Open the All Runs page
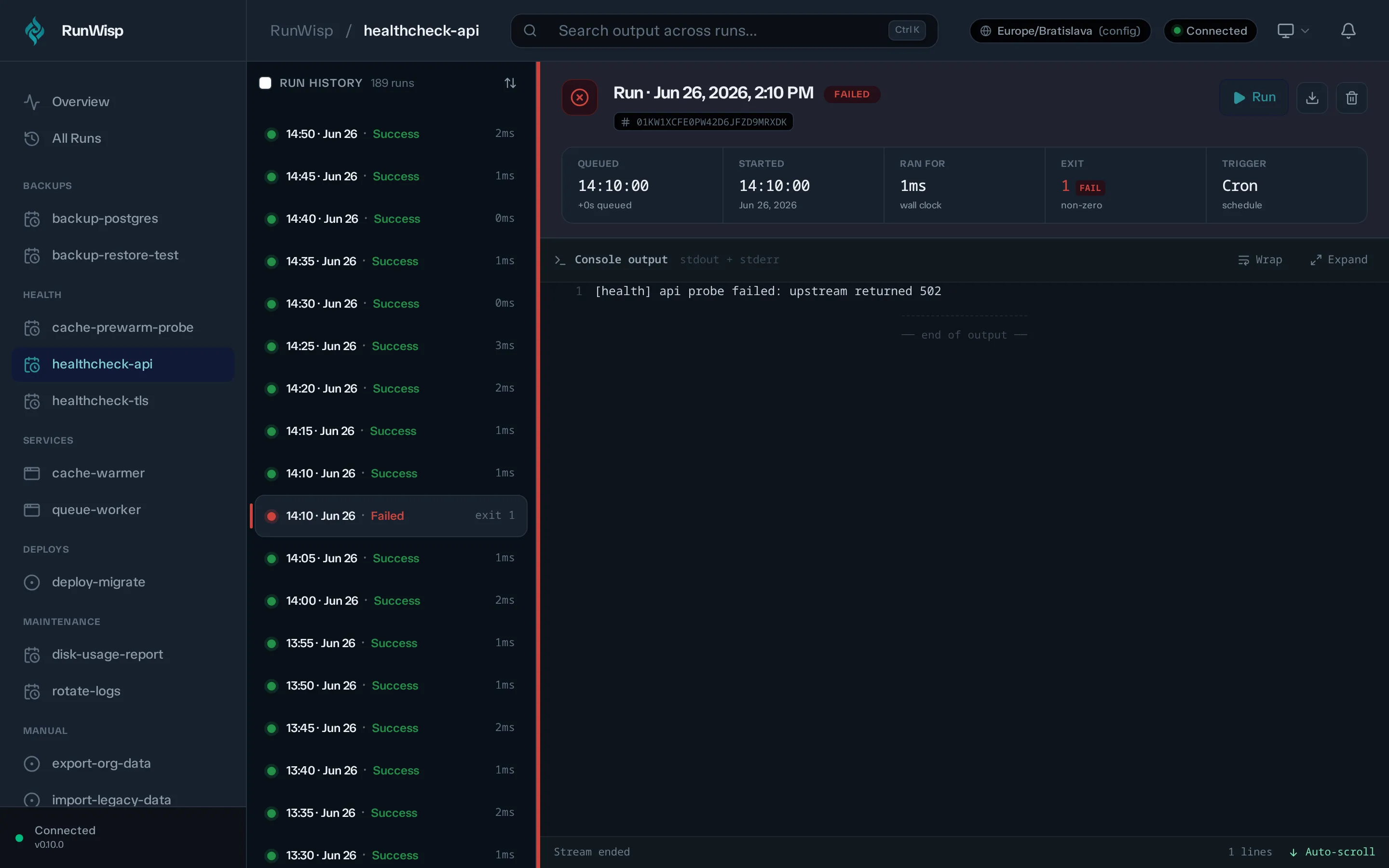 click(123, 138)
